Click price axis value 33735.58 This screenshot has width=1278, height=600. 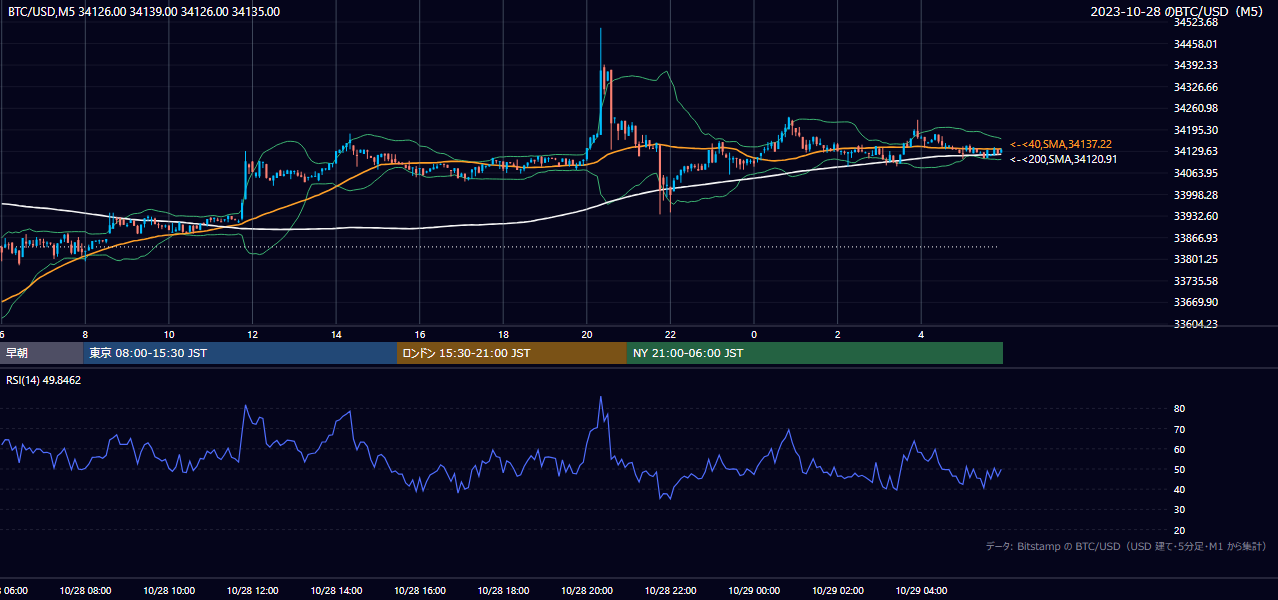[1196, 281]
